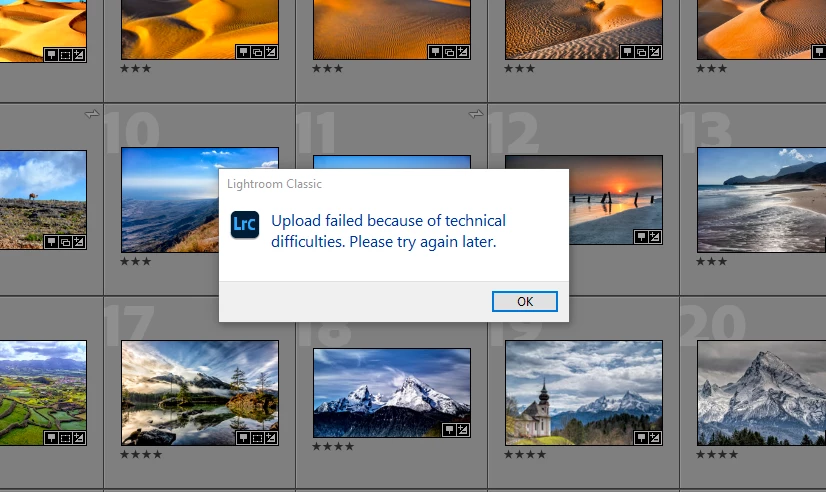Click the keyword badge on the dune photo with the crop badge
Image resolution: width=826 pixels, height=492 pixels.
[x=51, y=55]
